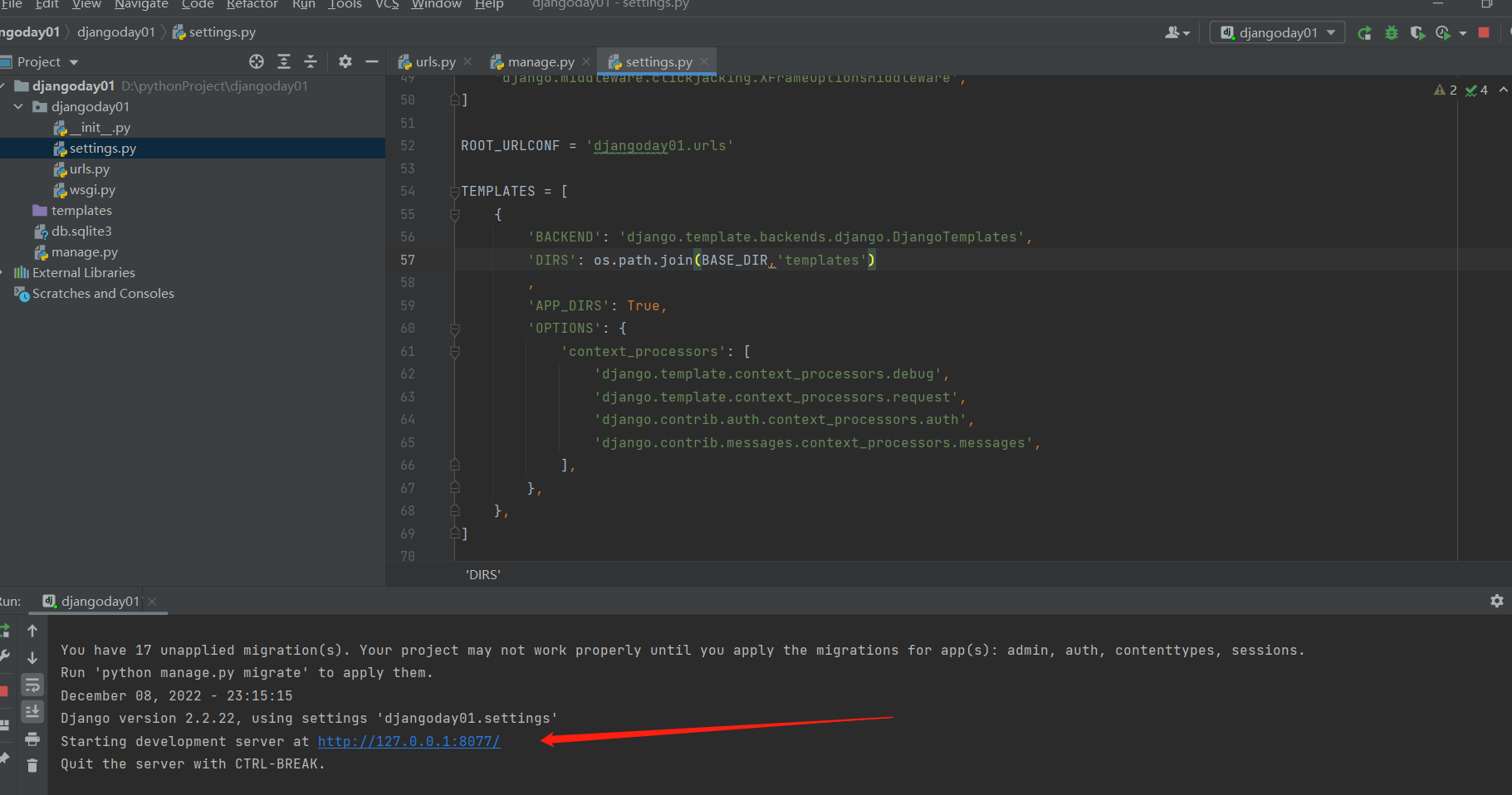Screen dimensions: 1512x795
Task: Toggle soft-wrap in the Run console
Action: (32, 685)
